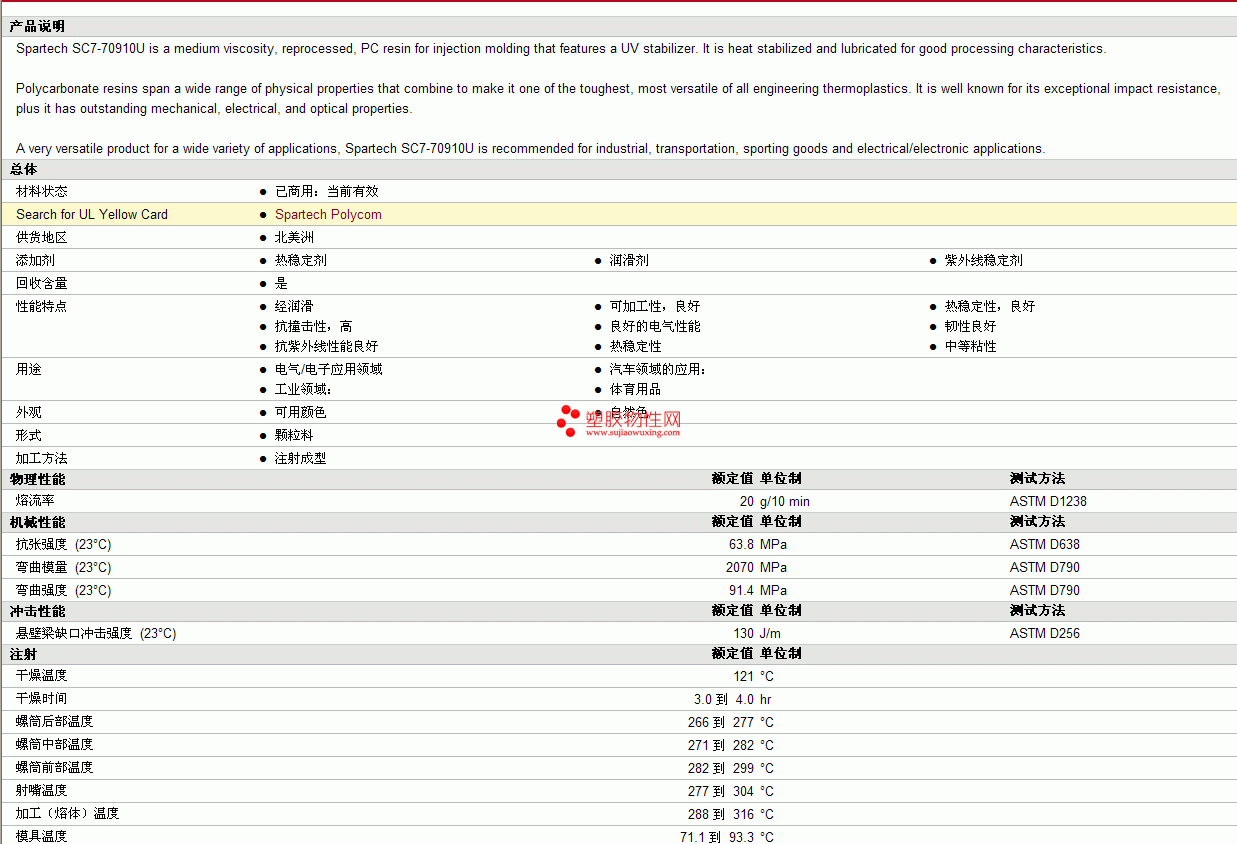This screenshot has height=844, width=1237.
Task: Select the ASTM D256 test method
Action: coord(1045,633)
